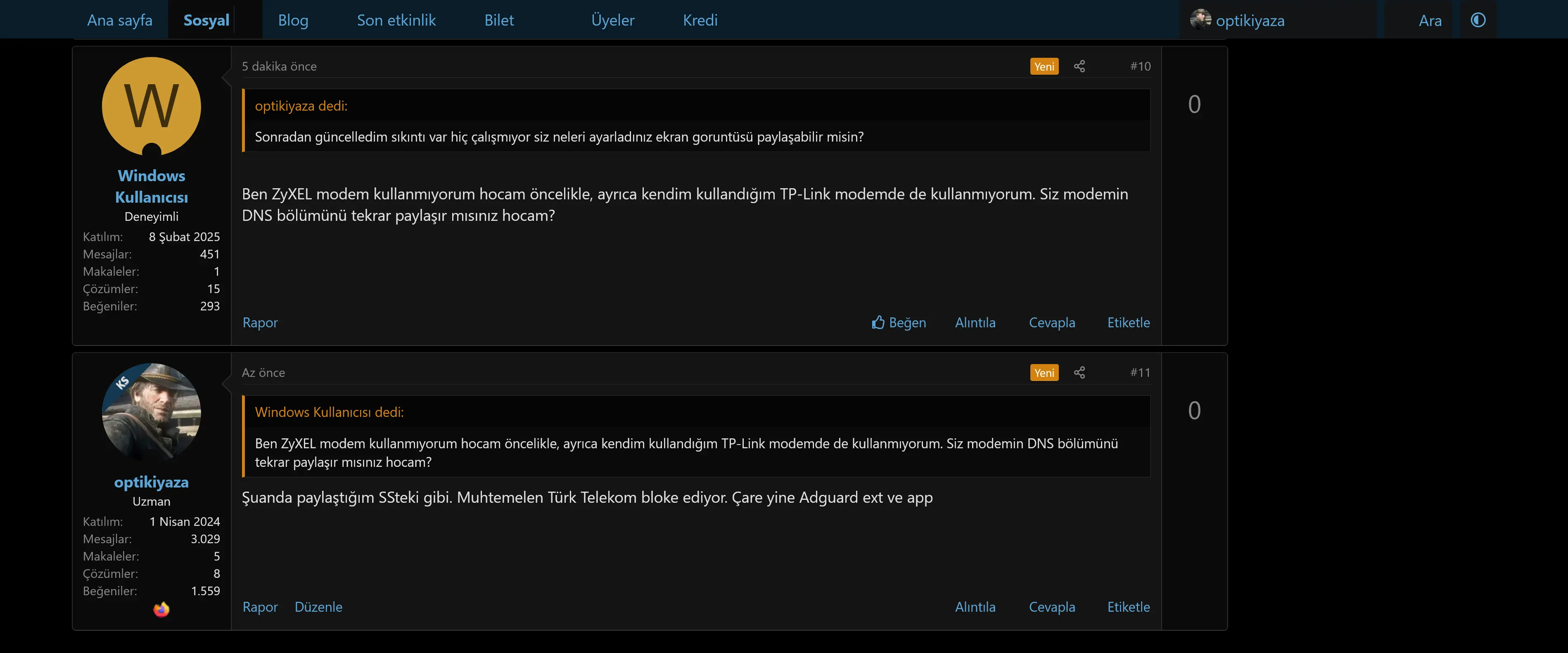The height and width of the screenshot is (653, 1568).
Task: Click the Yeni badge on post #11
Action: click(x=1044, y=372)
